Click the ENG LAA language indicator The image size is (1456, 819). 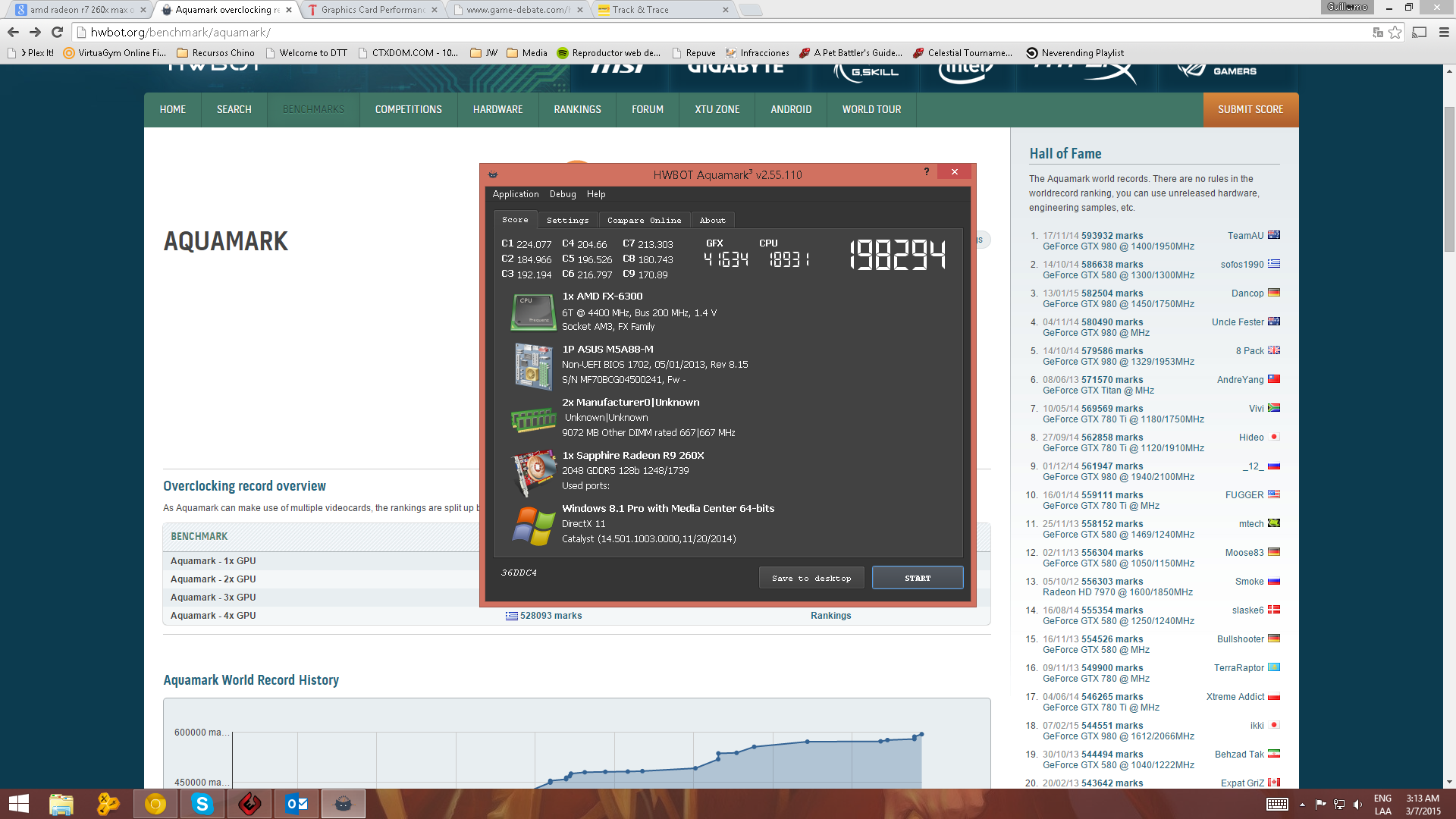[x=1382, y=804]
